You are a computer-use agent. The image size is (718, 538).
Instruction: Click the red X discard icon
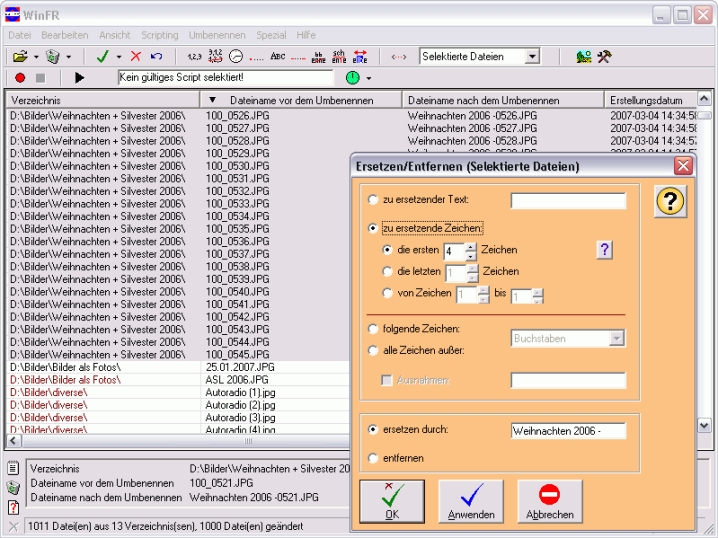click(135, 57)
